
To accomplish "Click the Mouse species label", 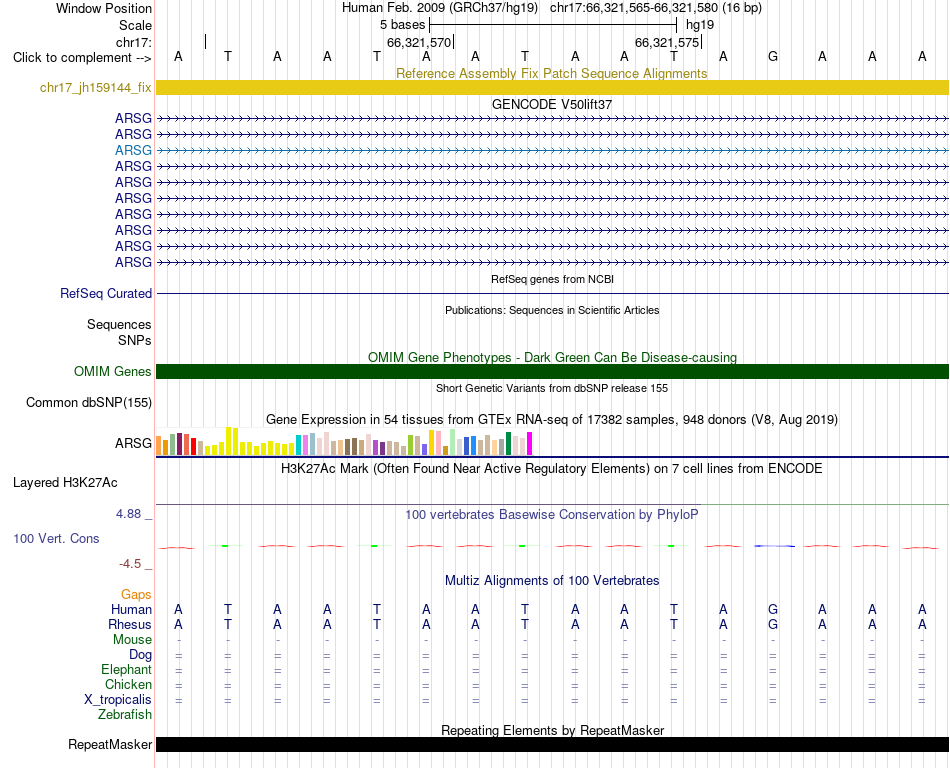I will point(132,640).
